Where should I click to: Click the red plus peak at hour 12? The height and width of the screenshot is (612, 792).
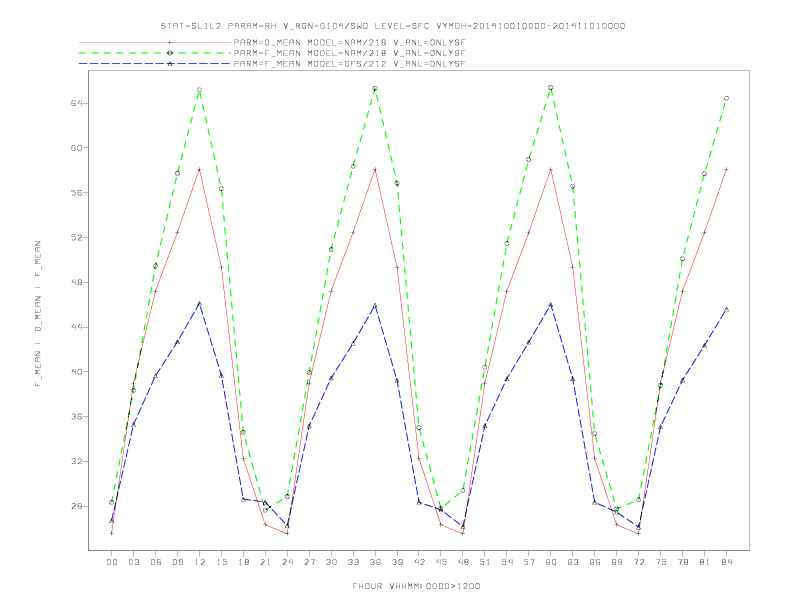(x=200, y=170)
